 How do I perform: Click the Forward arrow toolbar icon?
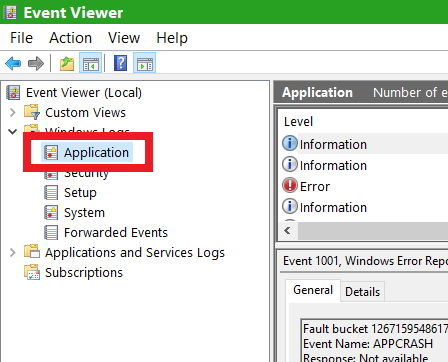coord(36,63)
